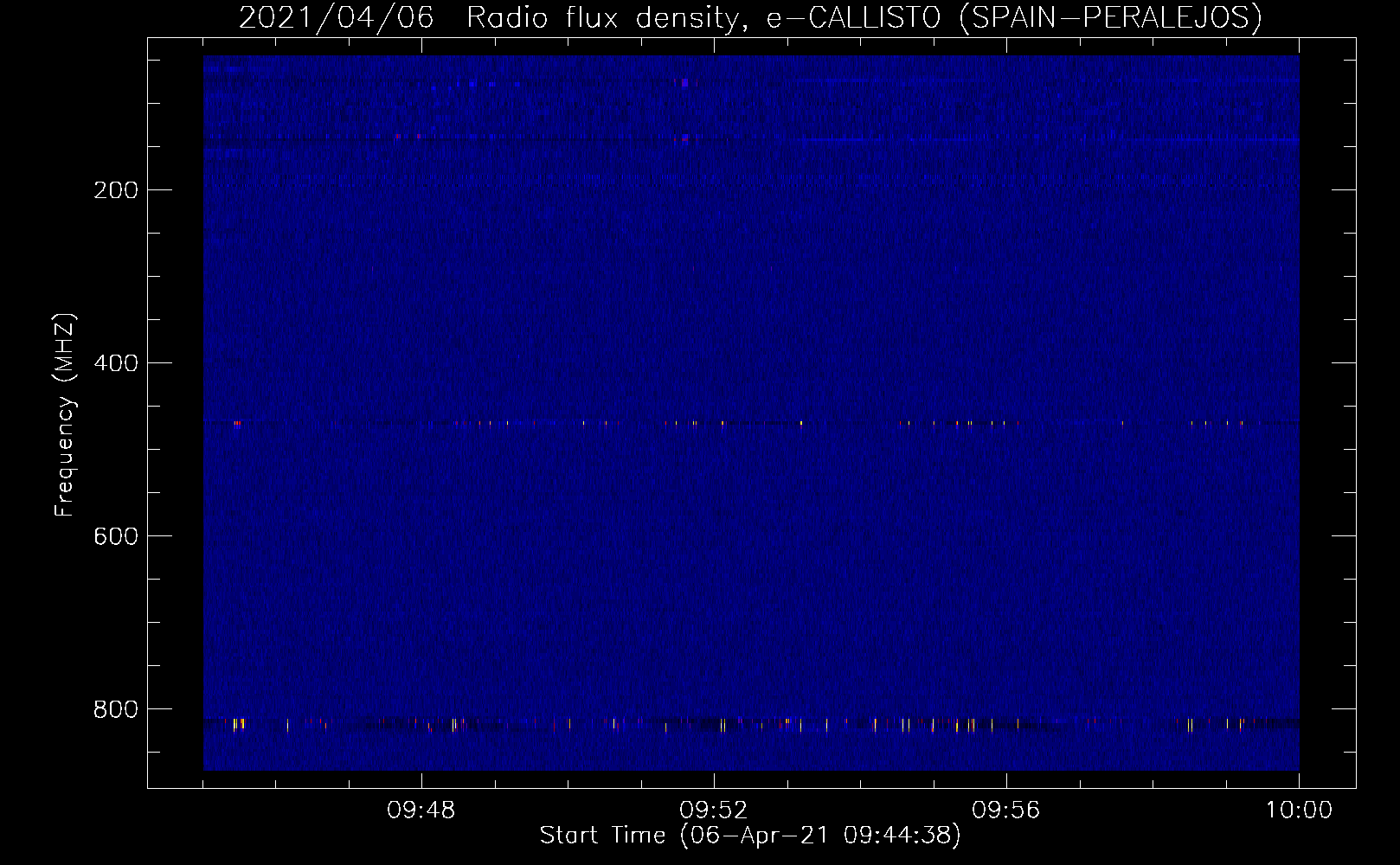Click the 09:52 time tick label
This screenshot has width=1400, height=865.
pos(714,811)
